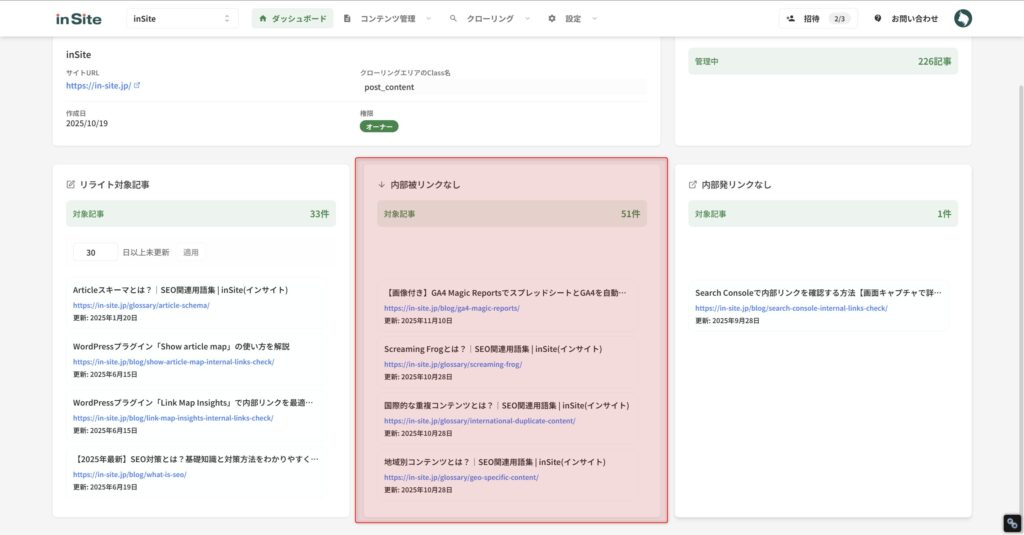1024x535 pixels.
Task: Click the post_content class name field
Action: (x=502, y=87)
